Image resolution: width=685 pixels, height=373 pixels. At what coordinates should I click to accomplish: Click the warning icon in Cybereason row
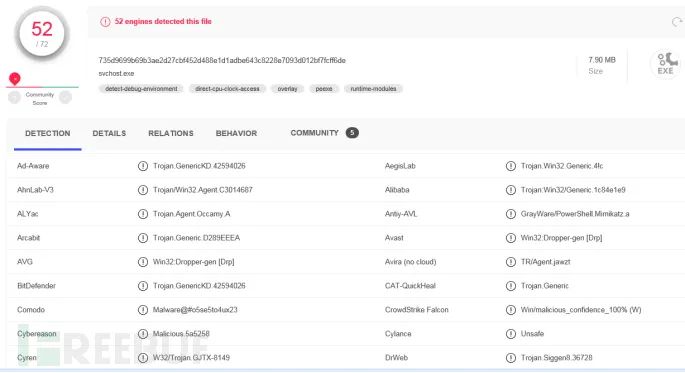(x=143, y=334)
